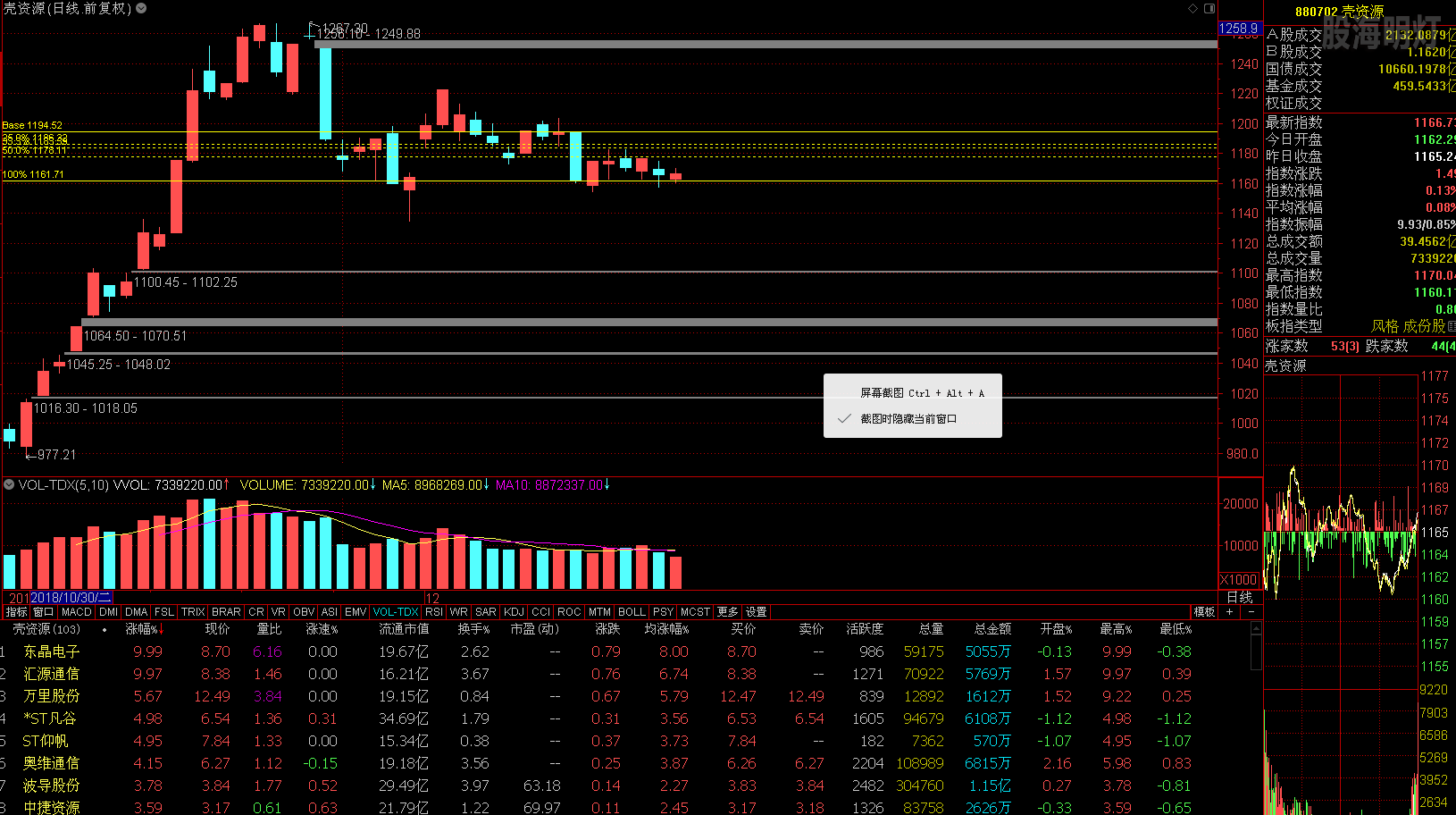Sort by 换手% column header

pos(473,629)
